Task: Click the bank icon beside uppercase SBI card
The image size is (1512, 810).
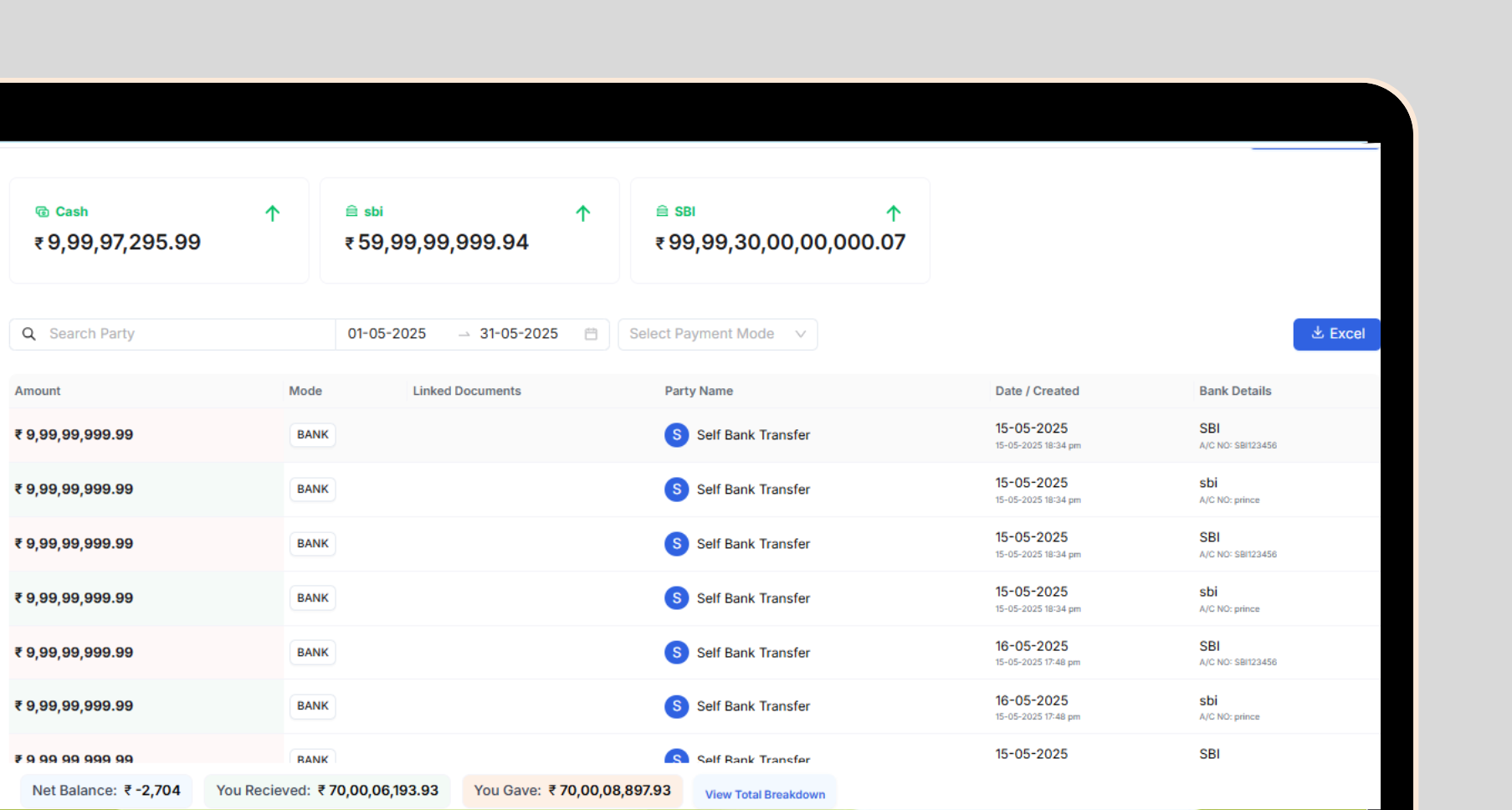Action: coord(662,212)
